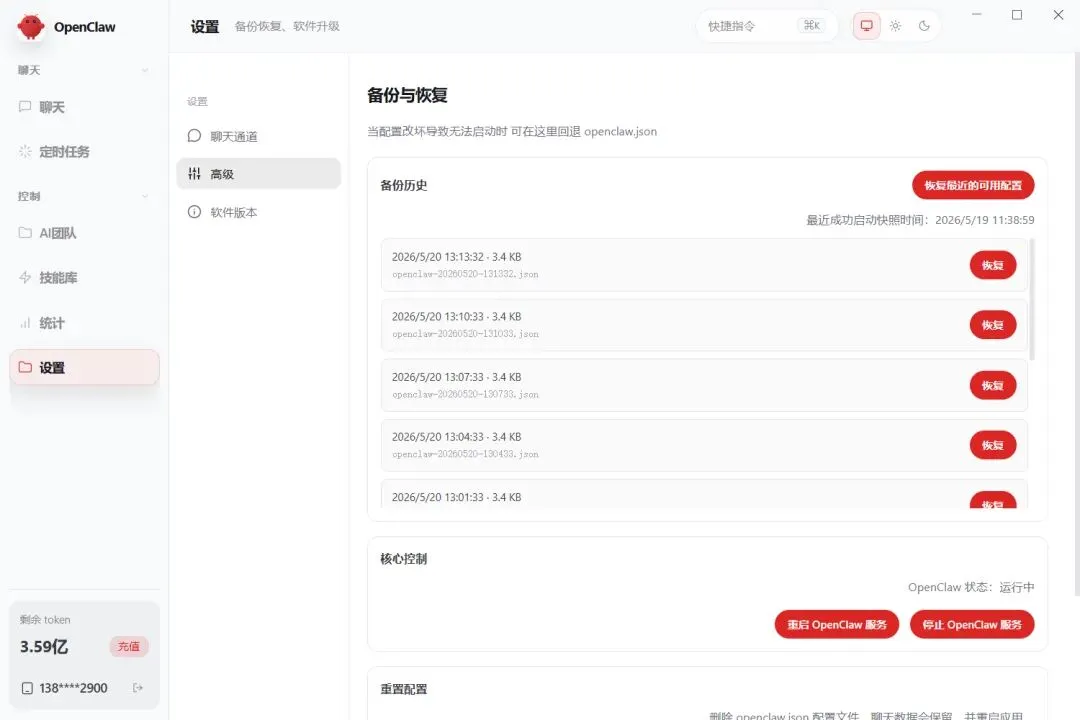Click the page main scrollbar at right edge
This screenshot has width=1080, height=720.
1076,324
